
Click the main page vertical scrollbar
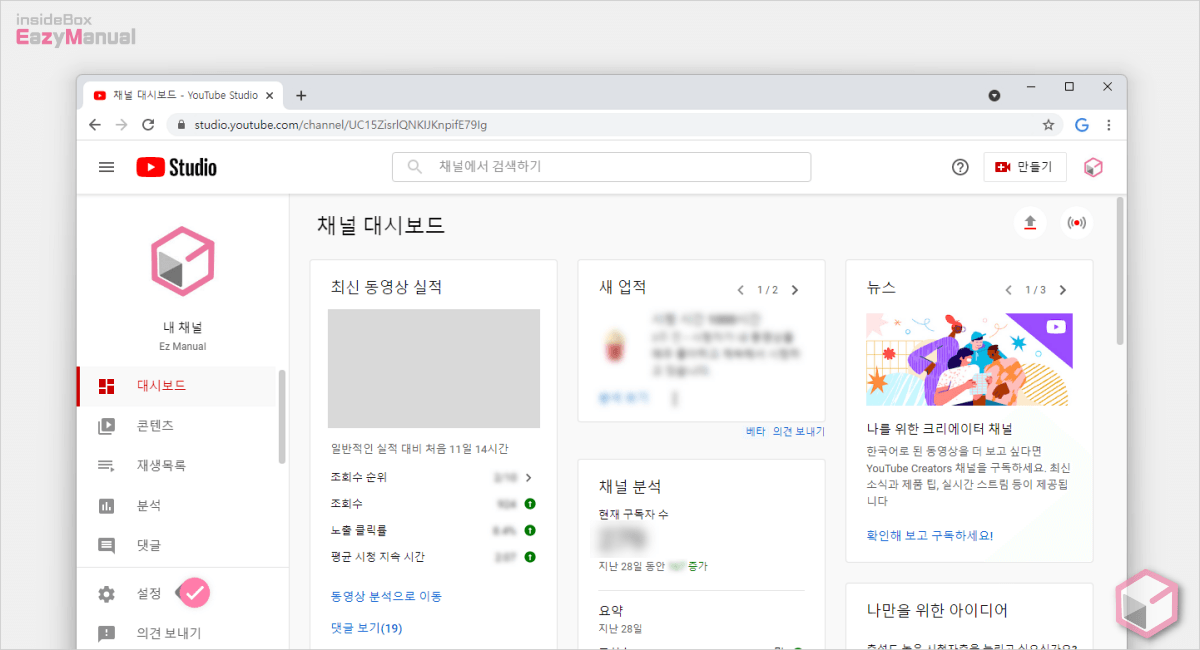(x=1120, y=270)
